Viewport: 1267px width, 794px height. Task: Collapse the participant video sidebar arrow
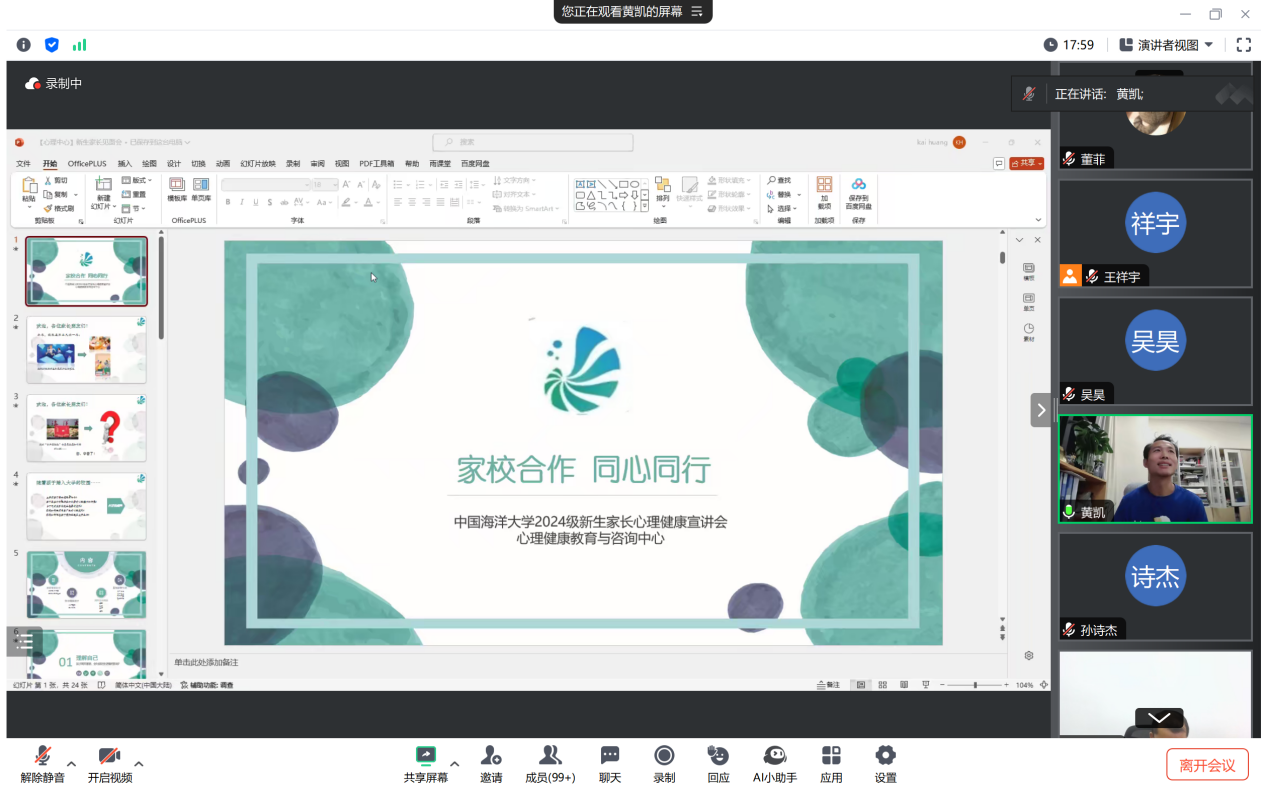(1041, 410)
